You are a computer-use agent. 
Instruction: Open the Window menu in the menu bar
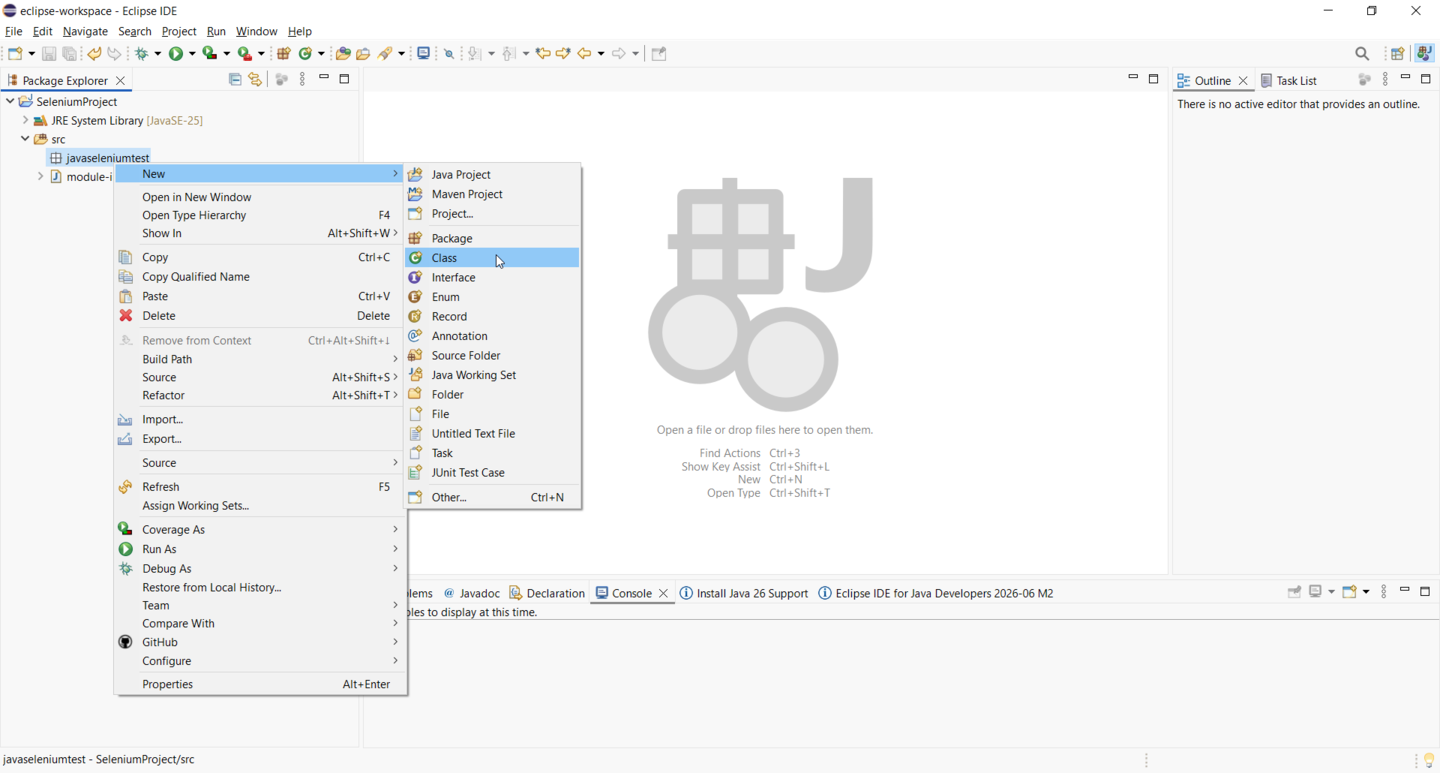click(257, 32)
